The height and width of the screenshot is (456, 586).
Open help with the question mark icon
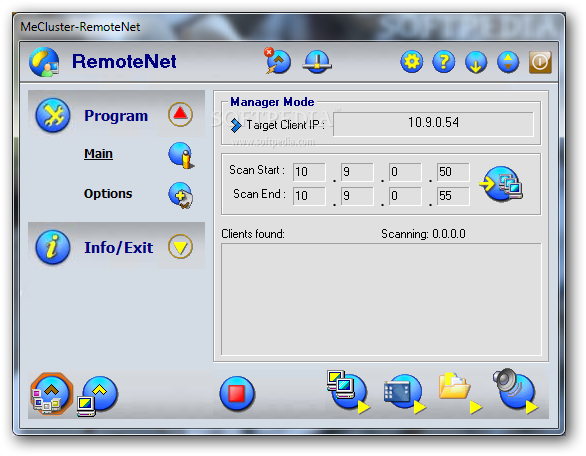[444, 62]
